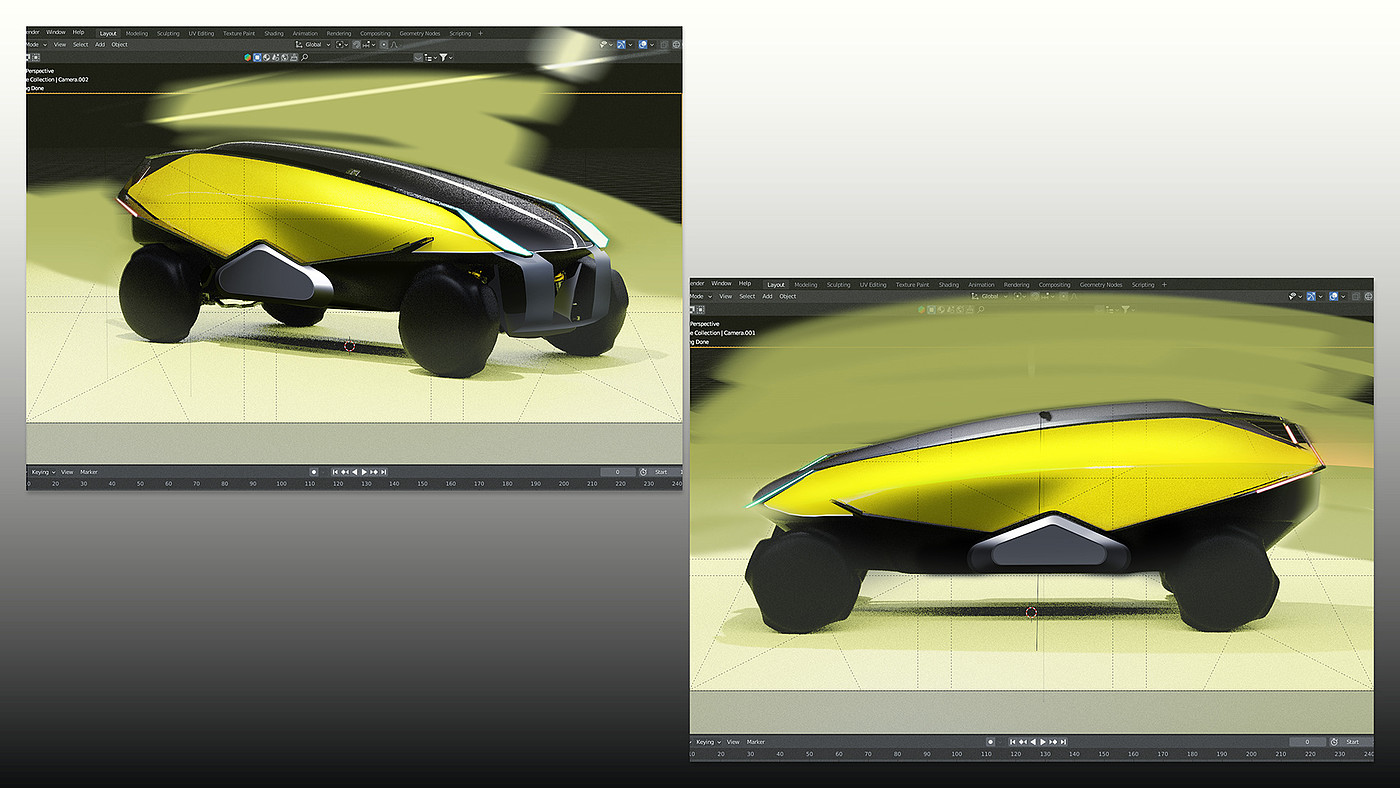Open the funnel filter dropdown in the Camera.002 window
Image resolution: width=1400 pixels, height=788 pixels.
(x=445, y=58)
